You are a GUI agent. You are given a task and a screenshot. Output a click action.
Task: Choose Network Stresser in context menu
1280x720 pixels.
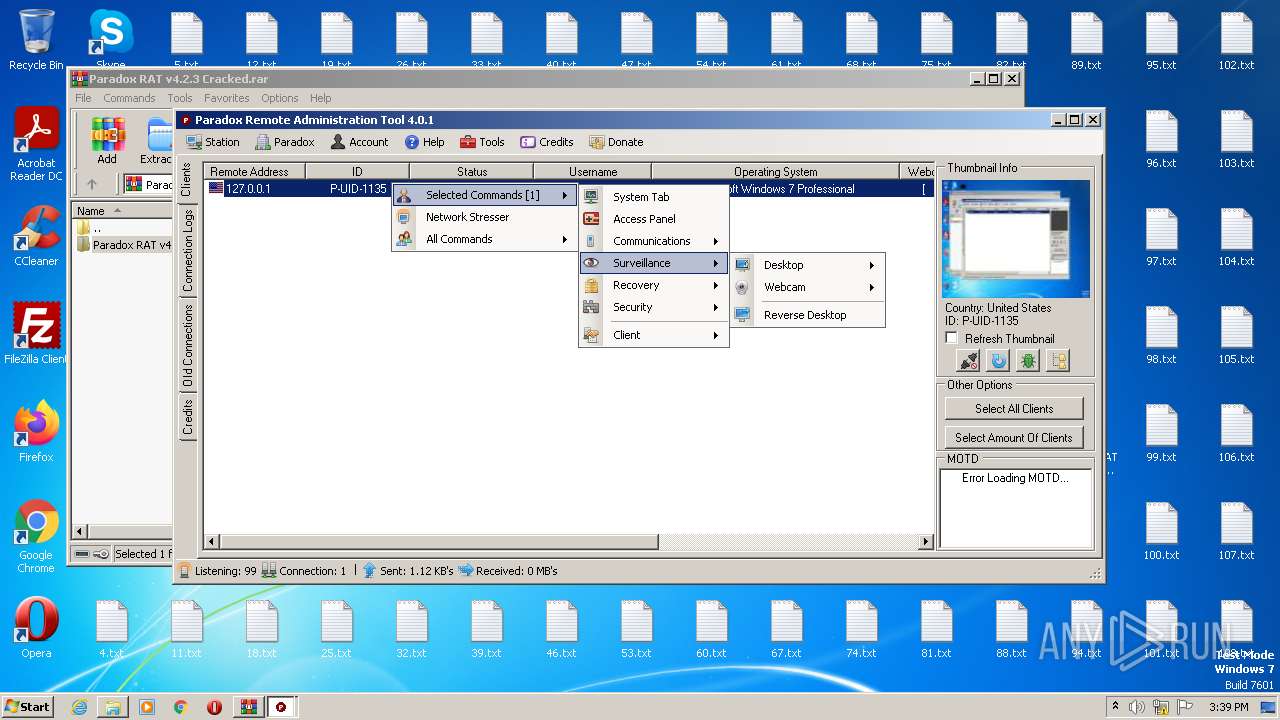pos(484,217)
